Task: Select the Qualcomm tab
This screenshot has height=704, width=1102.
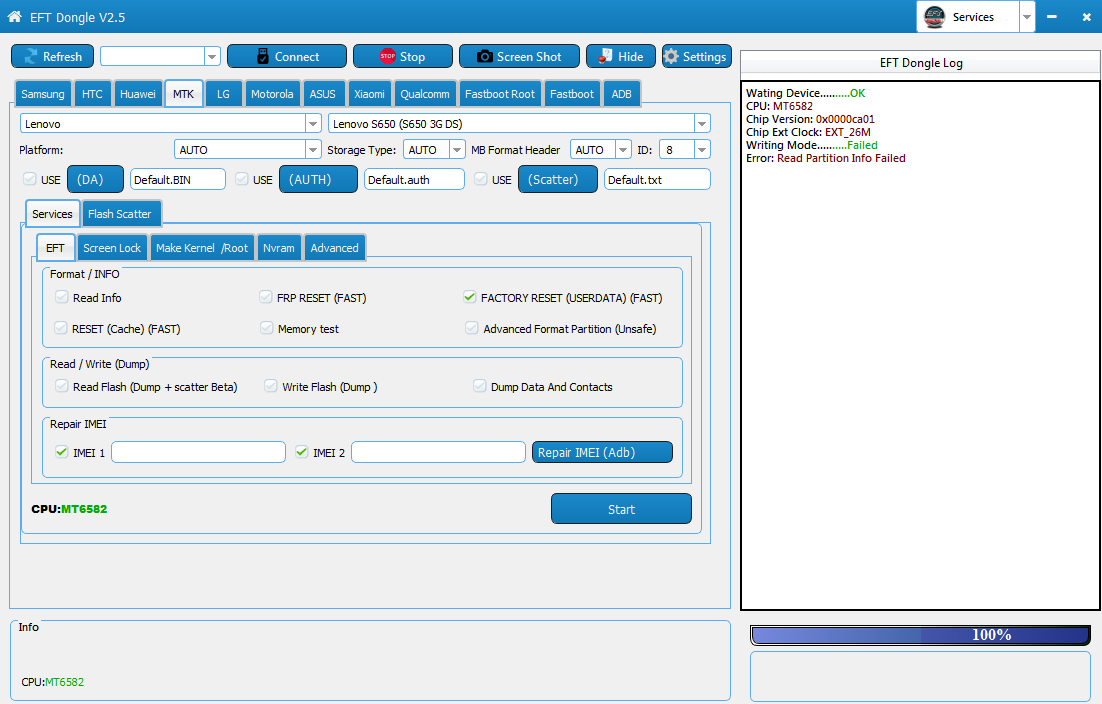Action: point(424,93)
